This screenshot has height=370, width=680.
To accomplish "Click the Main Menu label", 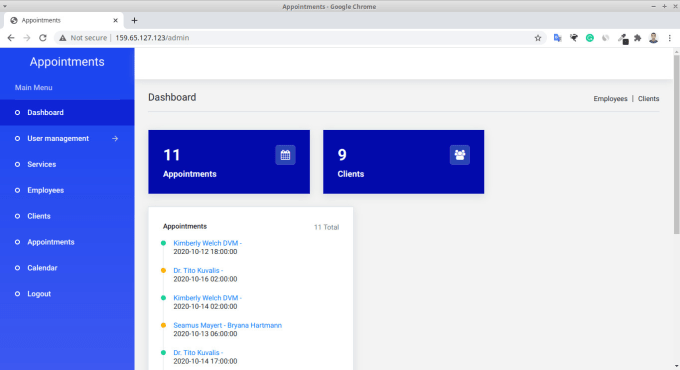I will click(33, 87).
